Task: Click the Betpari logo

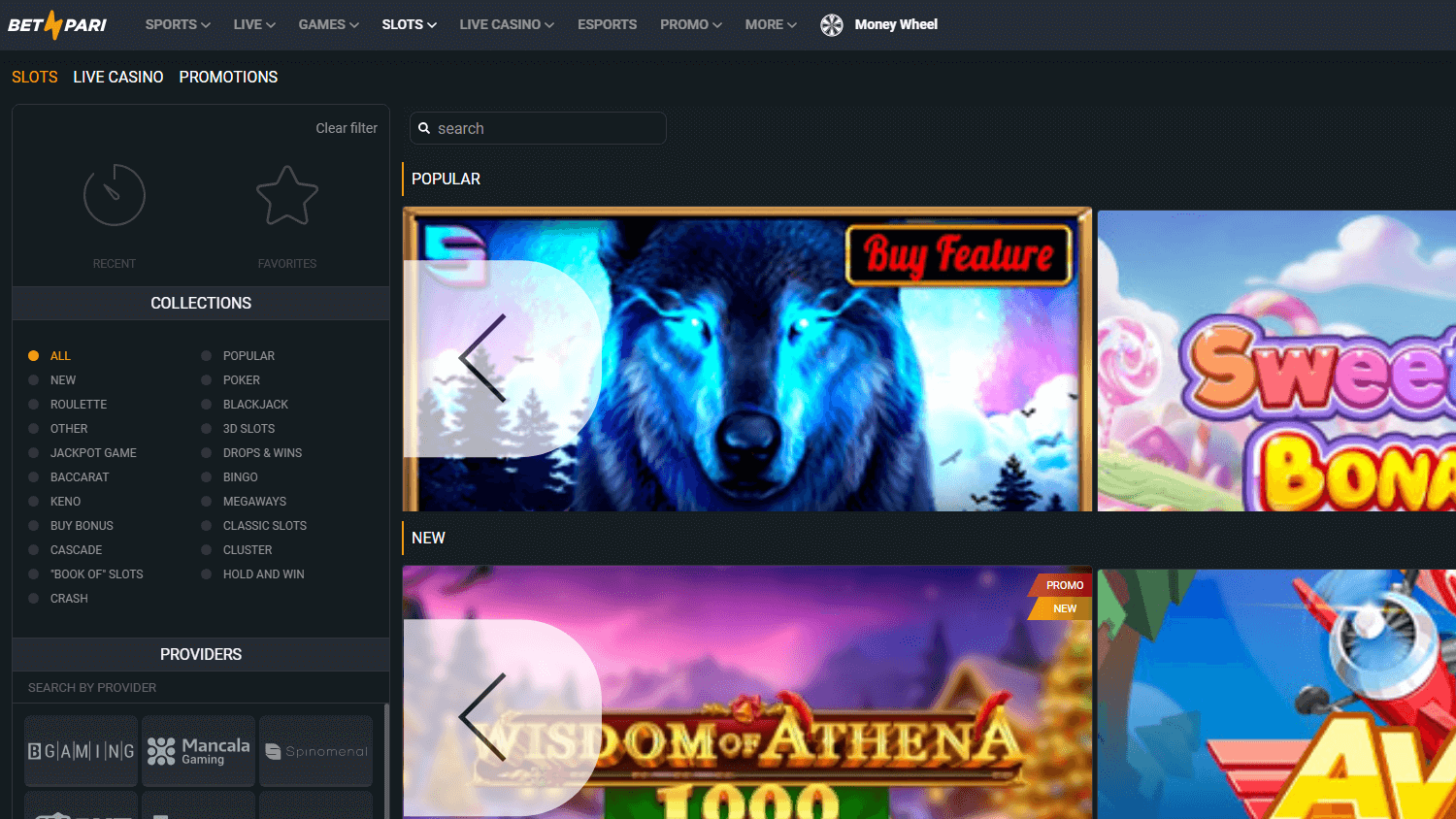Action: (x=56, y=24)
